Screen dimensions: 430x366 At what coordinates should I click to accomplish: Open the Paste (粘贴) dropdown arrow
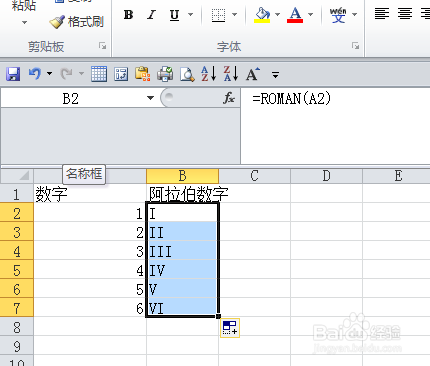coord(24,23)
